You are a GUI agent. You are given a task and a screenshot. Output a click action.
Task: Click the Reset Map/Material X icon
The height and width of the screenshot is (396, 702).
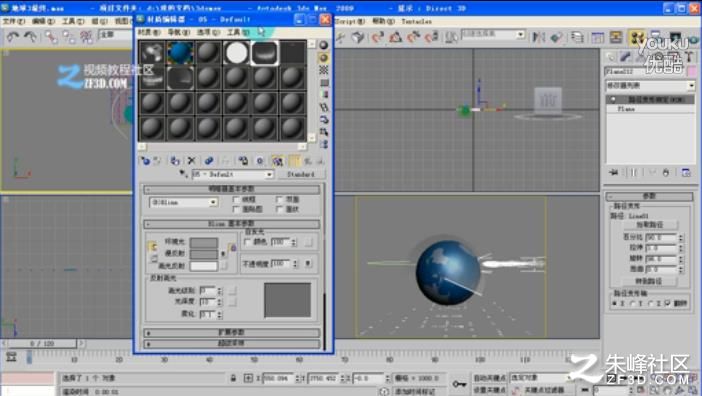[x=192, y=161]
